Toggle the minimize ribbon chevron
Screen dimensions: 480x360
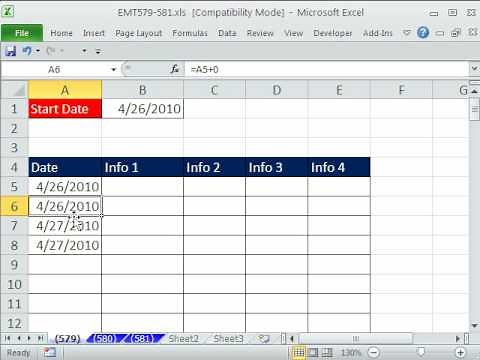pos(407,33)
